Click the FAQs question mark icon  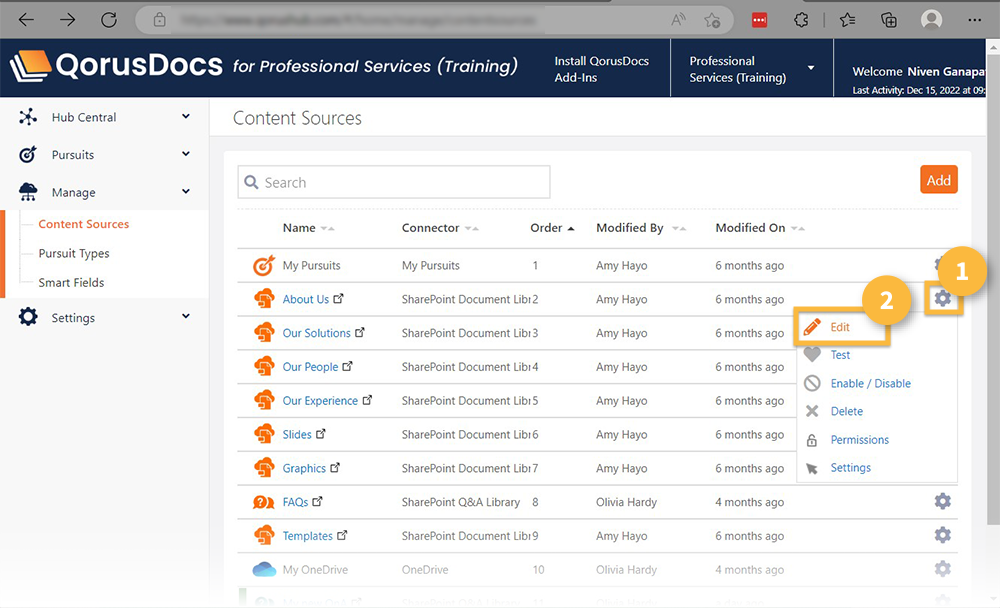click(263, 502)
